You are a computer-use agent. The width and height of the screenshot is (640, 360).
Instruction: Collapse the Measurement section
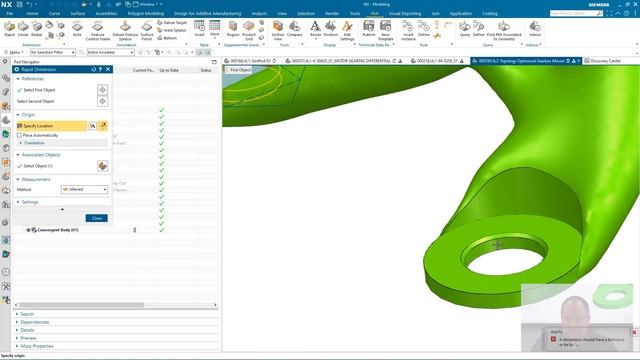[x=18, y=180]
